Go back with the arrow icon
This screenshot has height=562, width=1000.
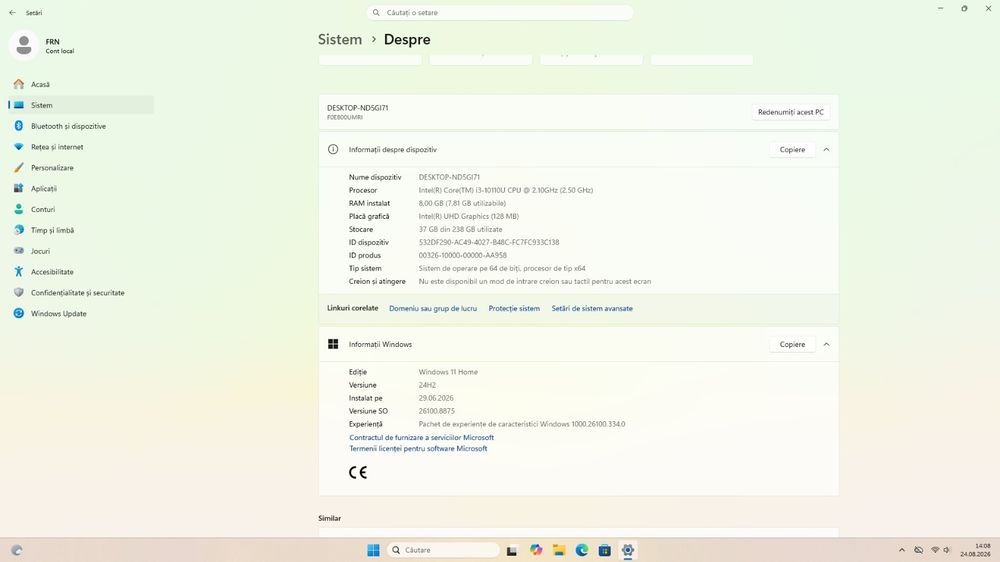pyautogui.click(x=12, y=13)
